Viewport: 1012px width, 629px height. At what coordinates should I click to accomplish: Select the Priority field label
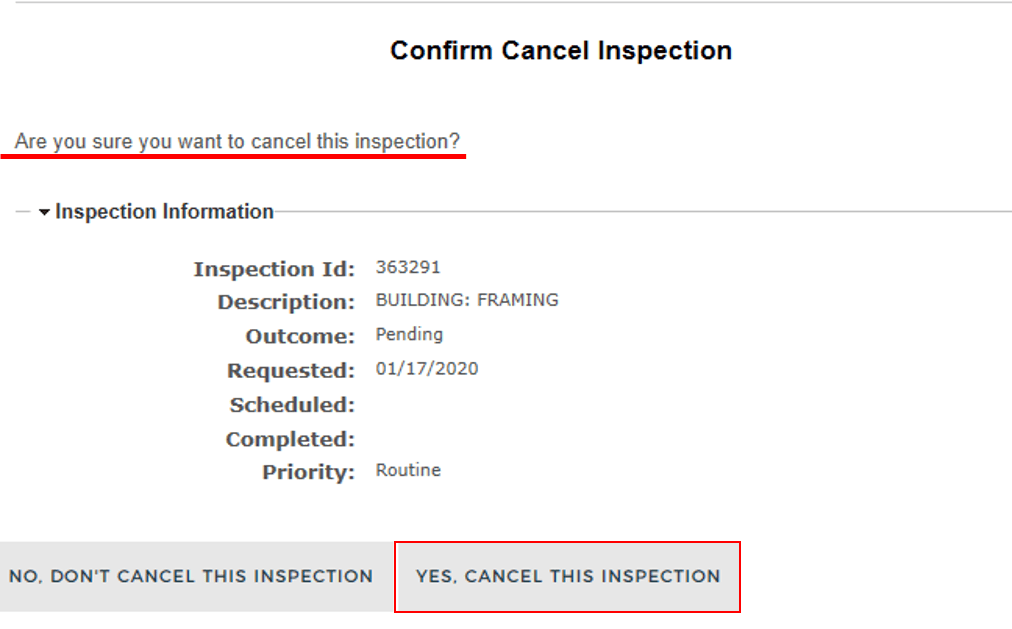click(x=308, y=473)
